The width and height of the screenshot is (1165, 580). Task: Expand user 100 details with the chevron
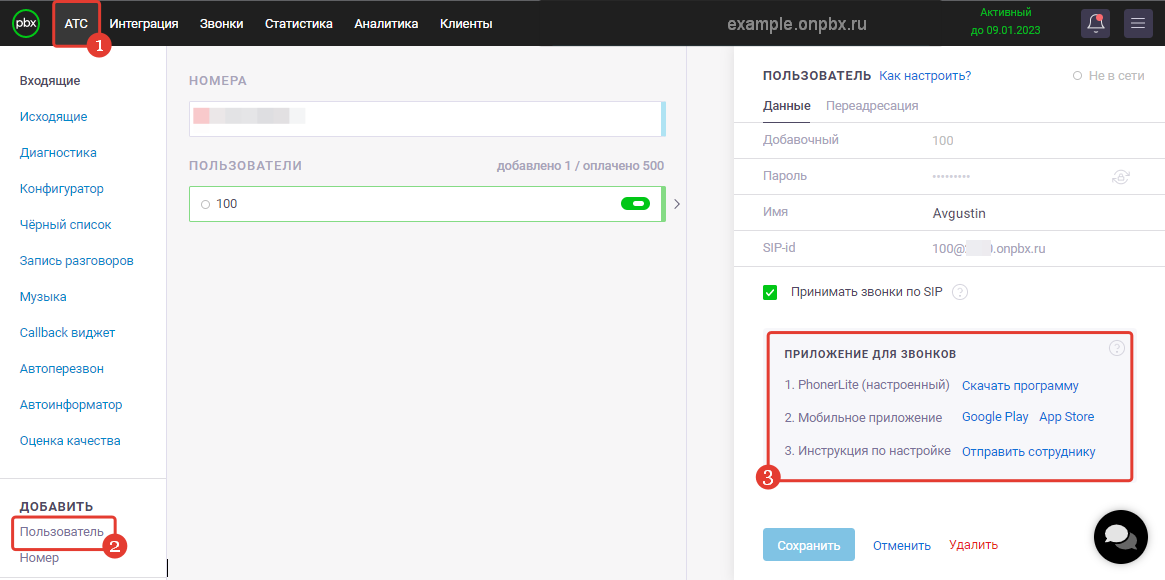[x=677, y=203]
